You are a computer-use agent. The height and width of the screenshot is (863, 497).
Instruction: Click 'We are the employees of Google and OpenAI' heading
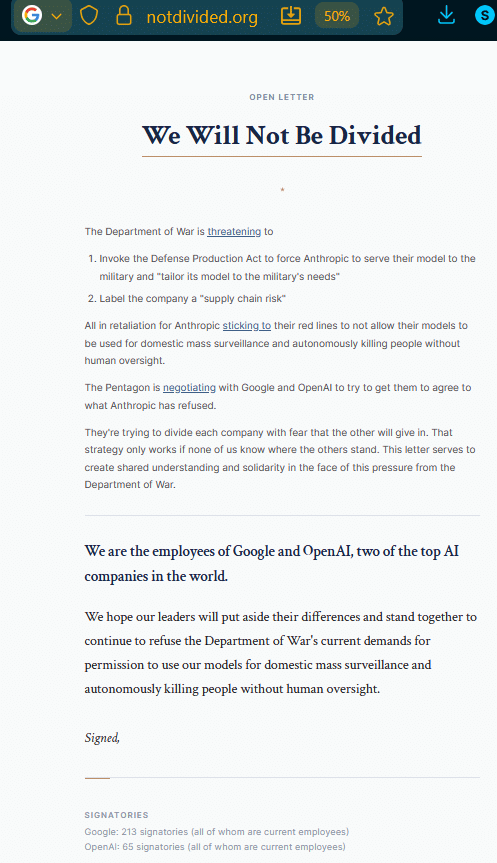(x=272, y=563)
